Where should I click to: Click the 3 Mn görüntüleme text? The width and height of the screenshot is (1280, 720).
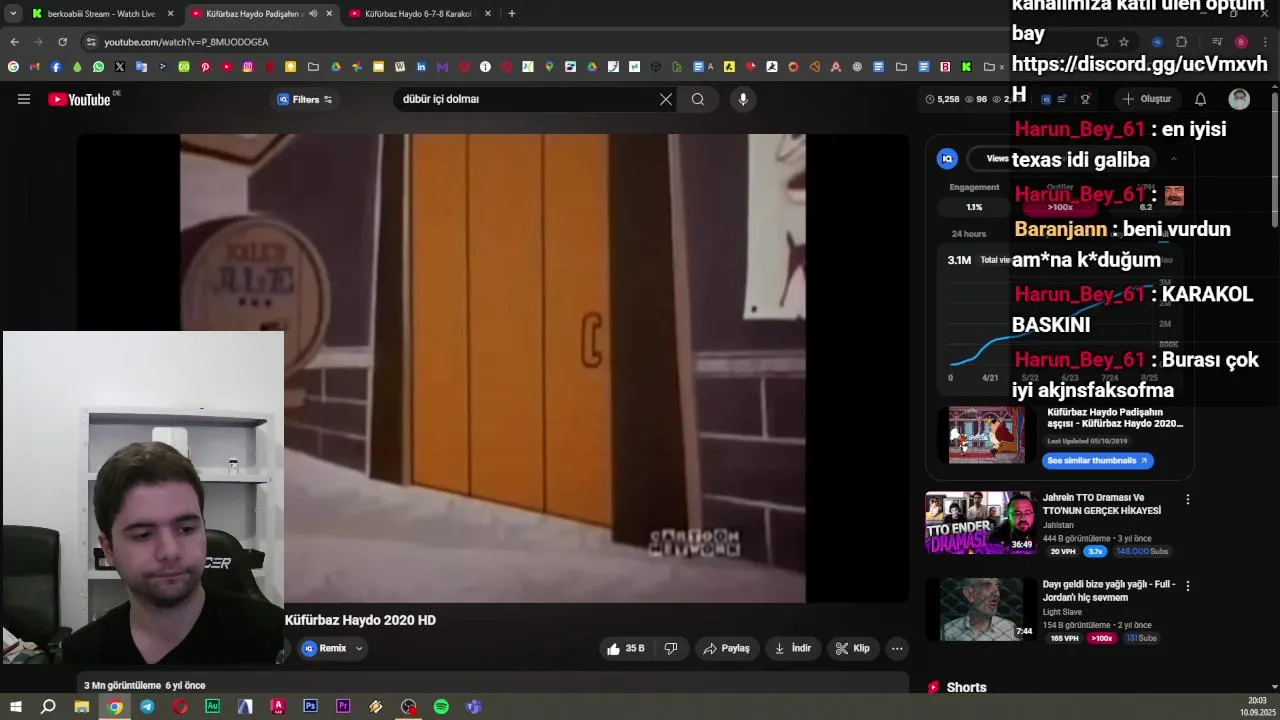[x=122, y=685]
